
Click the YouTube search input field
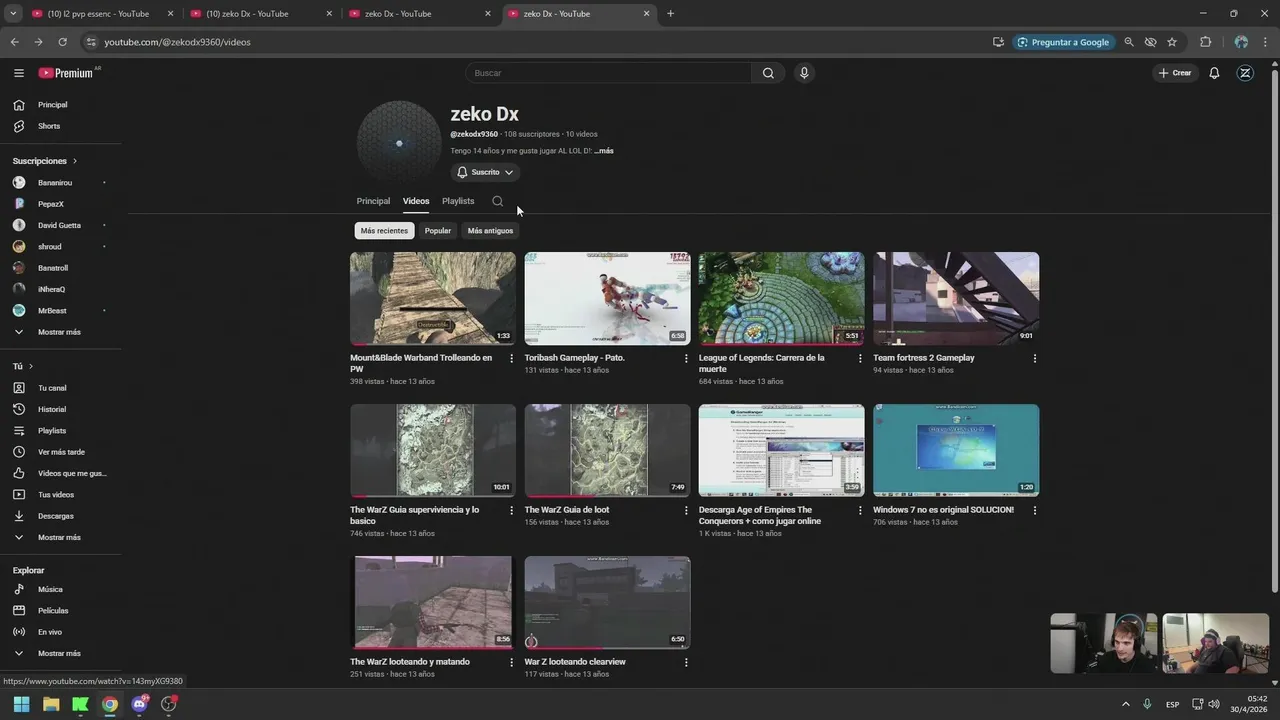click(x=608, y=73)
